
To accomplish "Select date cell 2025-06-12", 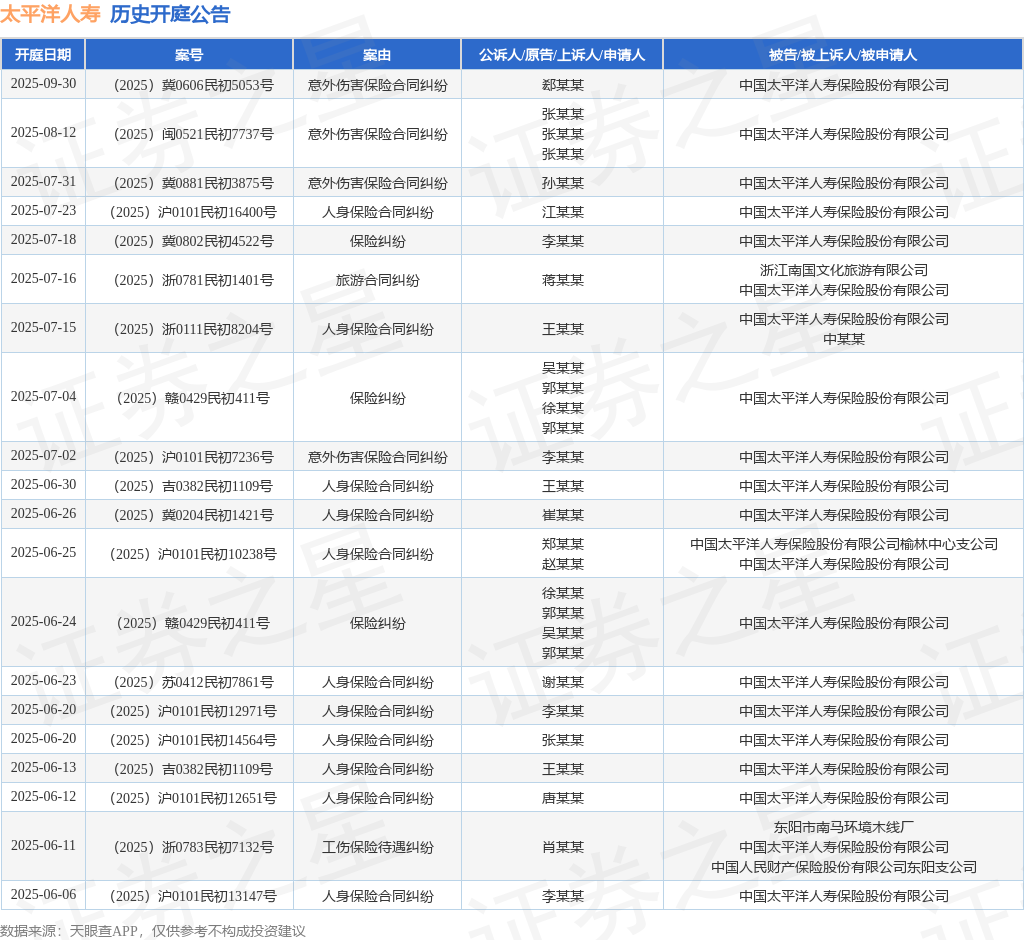I will coord(43,797).
